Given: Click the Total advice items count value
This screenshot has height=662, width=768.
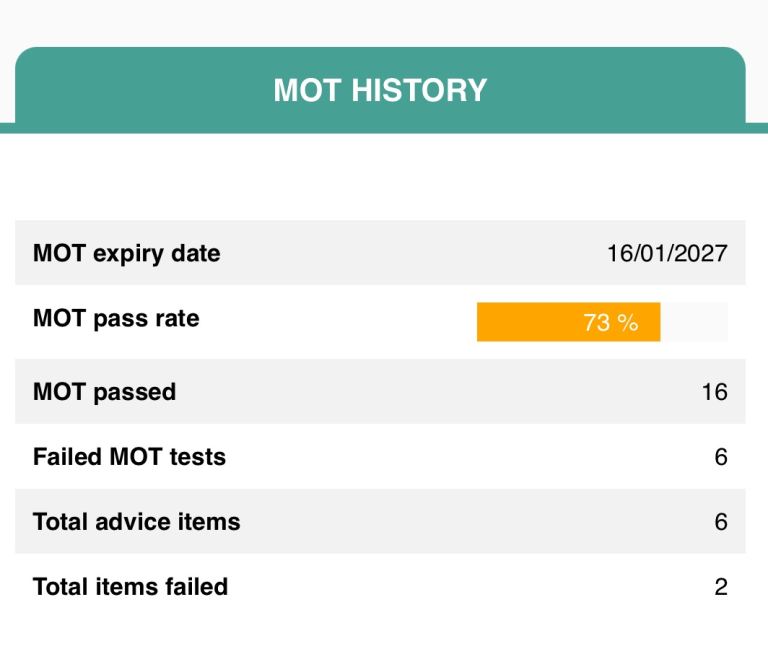Looking at the screenshot, I should tap(720, 521).
